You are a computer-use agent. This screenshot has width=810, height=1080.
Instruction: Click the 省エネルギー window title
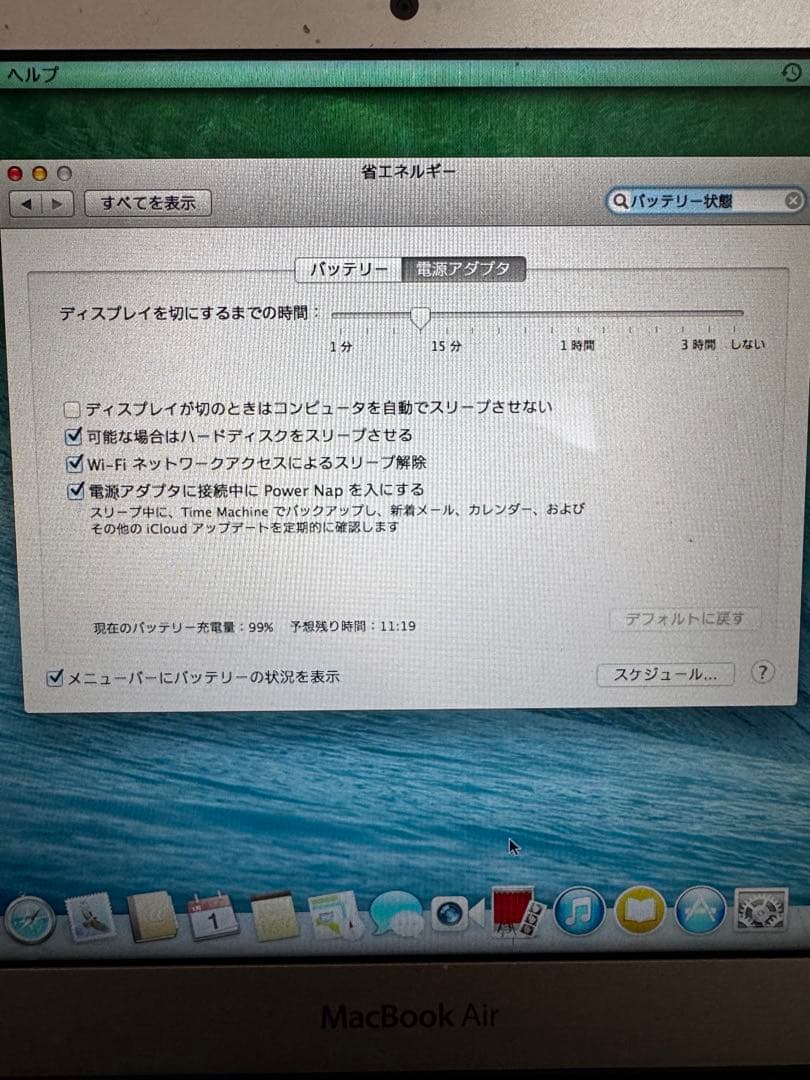click(408, 171)
